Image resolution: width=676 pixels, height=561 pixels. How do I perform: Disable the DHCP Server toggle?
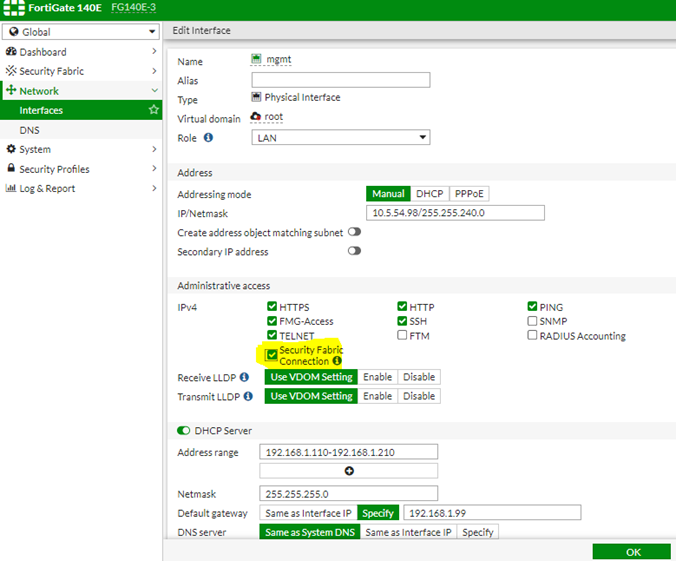[183, 431]
